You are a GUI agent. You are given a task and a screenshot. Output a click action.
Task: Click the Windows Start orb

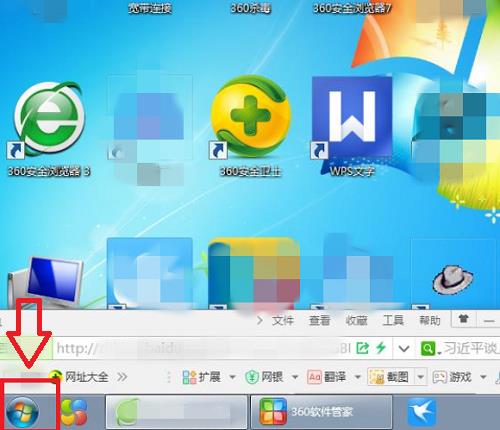click(23, 412)
